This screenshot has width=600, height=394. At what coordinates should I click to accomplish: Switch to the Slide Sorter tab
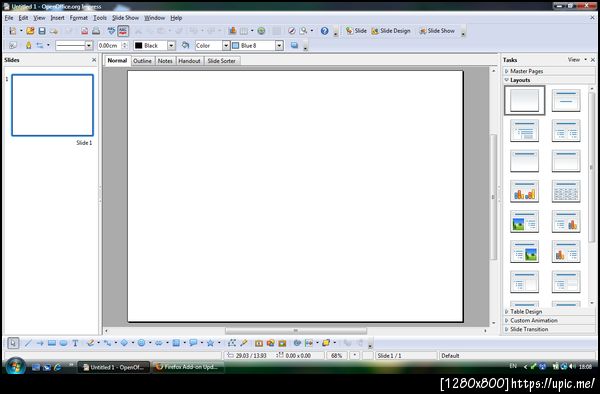222,61
